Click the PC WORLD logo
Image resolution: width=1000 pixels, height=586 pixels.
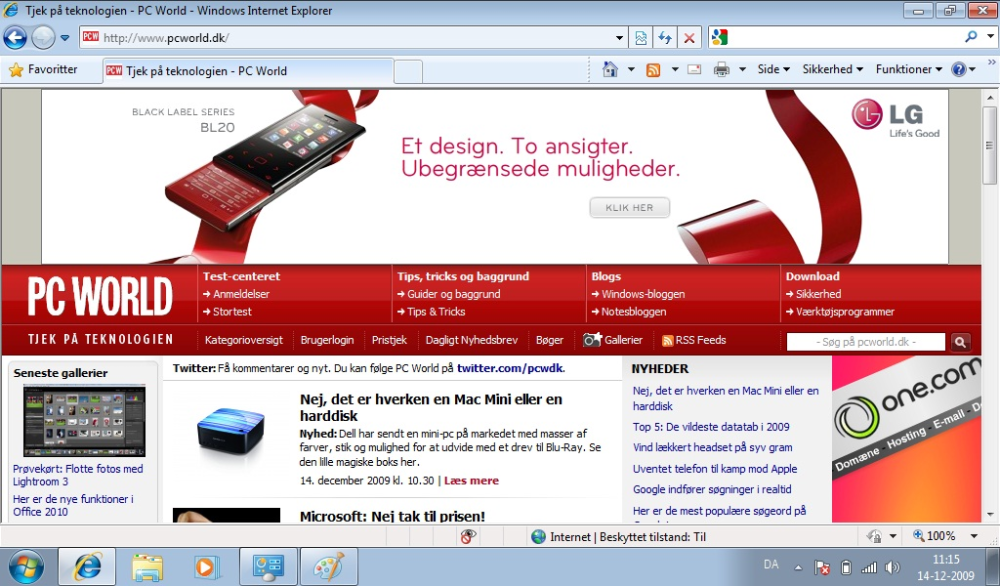click(99, 296)
